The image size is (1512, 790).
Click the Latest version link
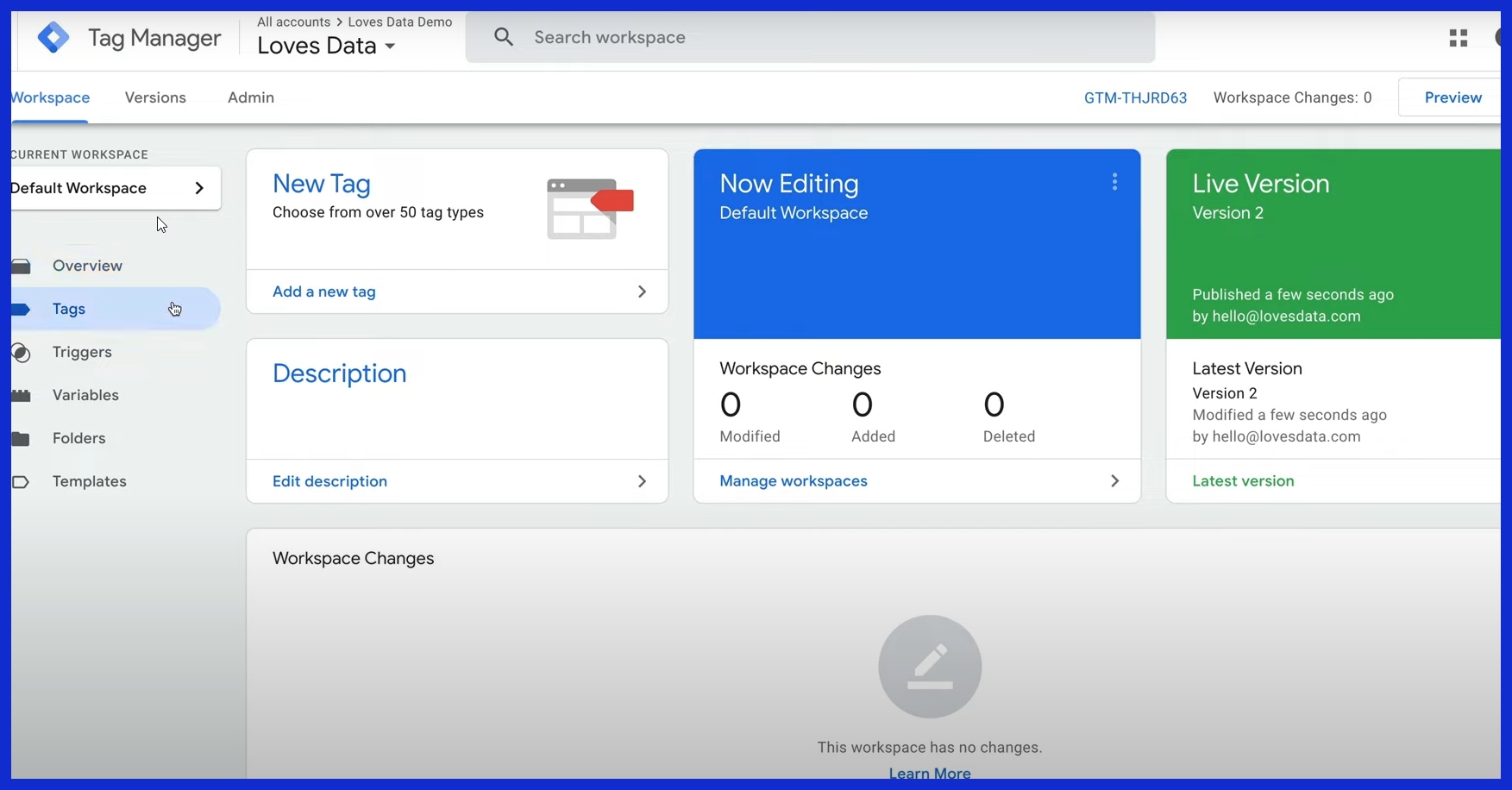1243,481
